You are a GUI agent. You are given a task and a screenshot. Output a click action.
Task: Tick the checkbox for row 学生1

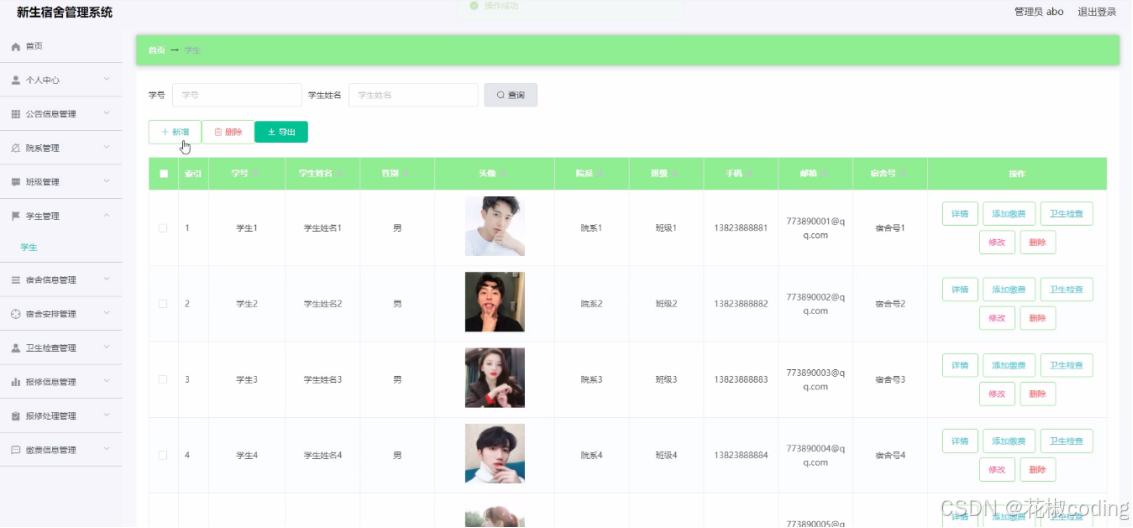point(163,228)
